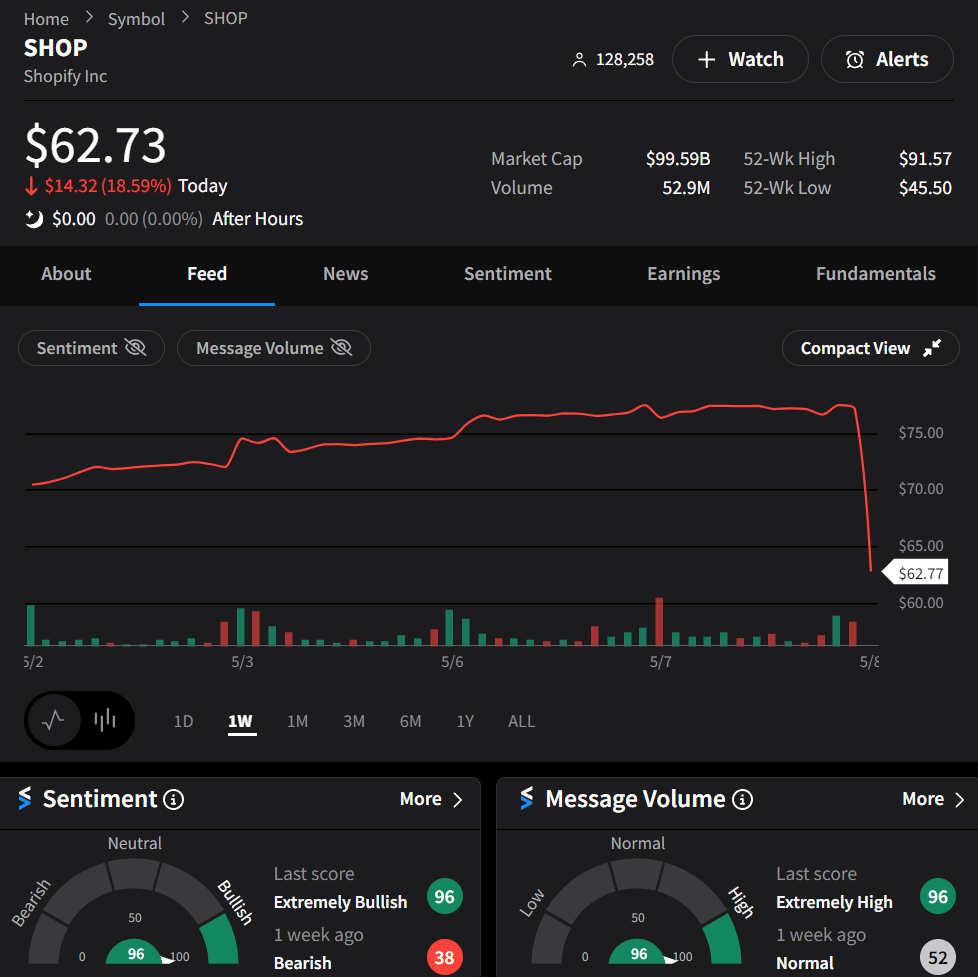The width and height of the screenshot is (978, 977).
Task: Click the watchers person icon beside 128,258
Action: click(x=579, y=60)
